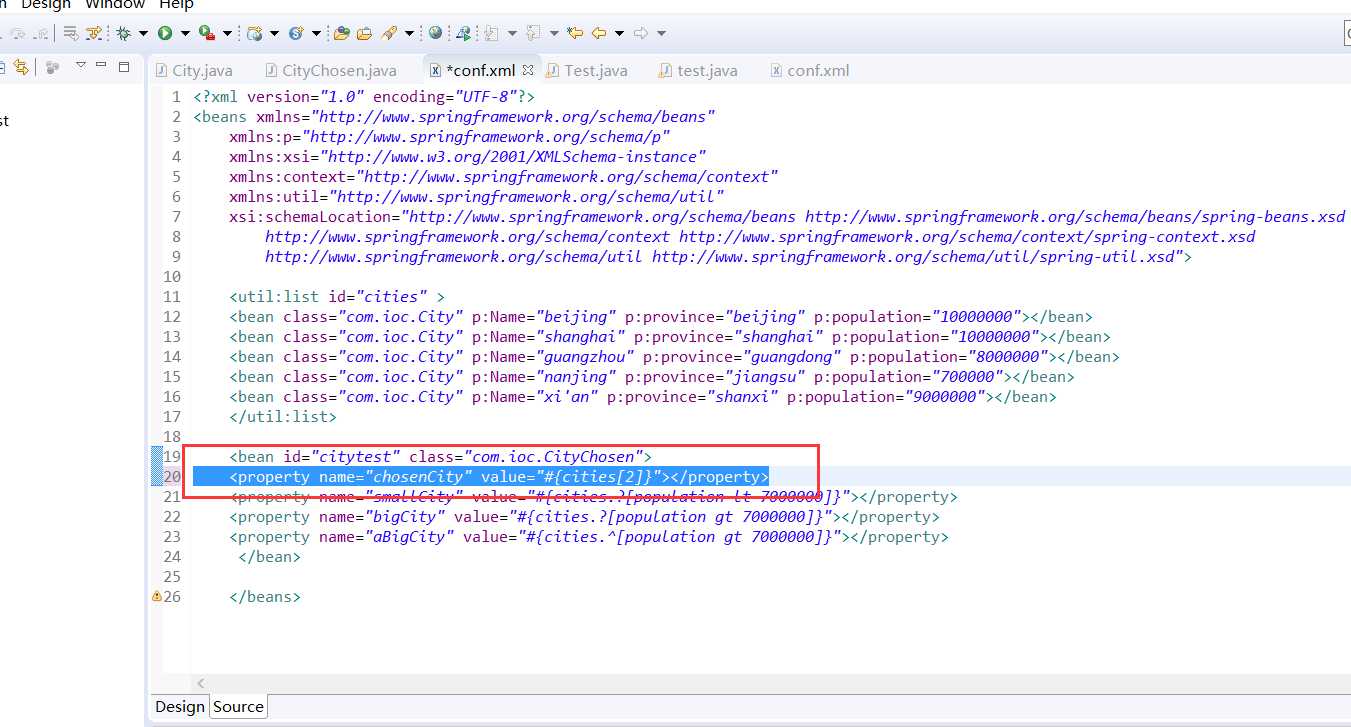Expand the dropdown beside the new web project icon

pos(274,33)
